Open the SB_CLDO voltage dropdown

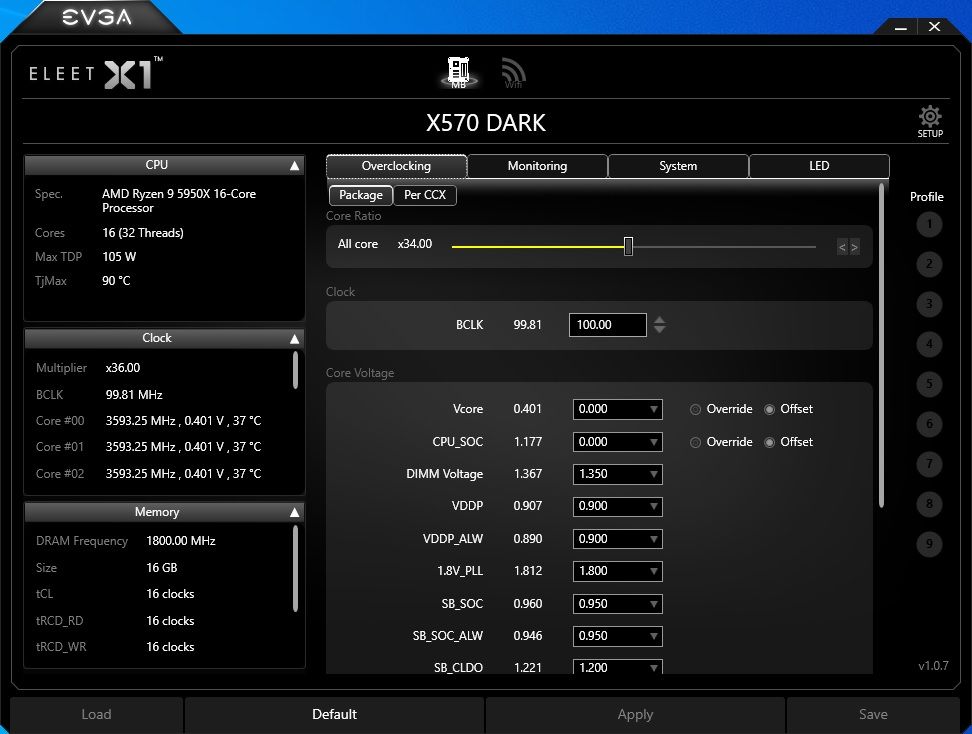coord(617,667)
